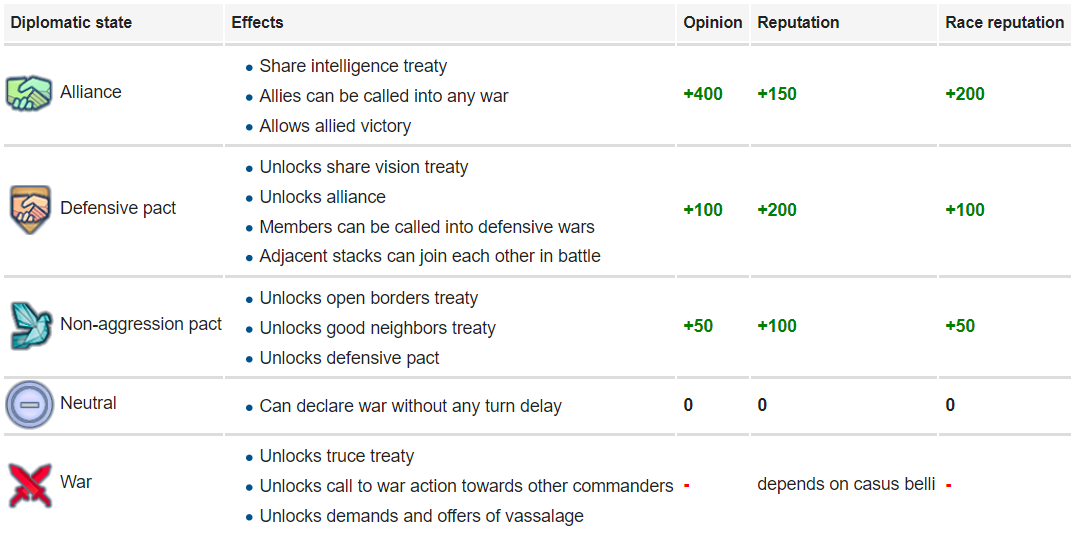Click the Neutral circle icon

tap(30, 404)
